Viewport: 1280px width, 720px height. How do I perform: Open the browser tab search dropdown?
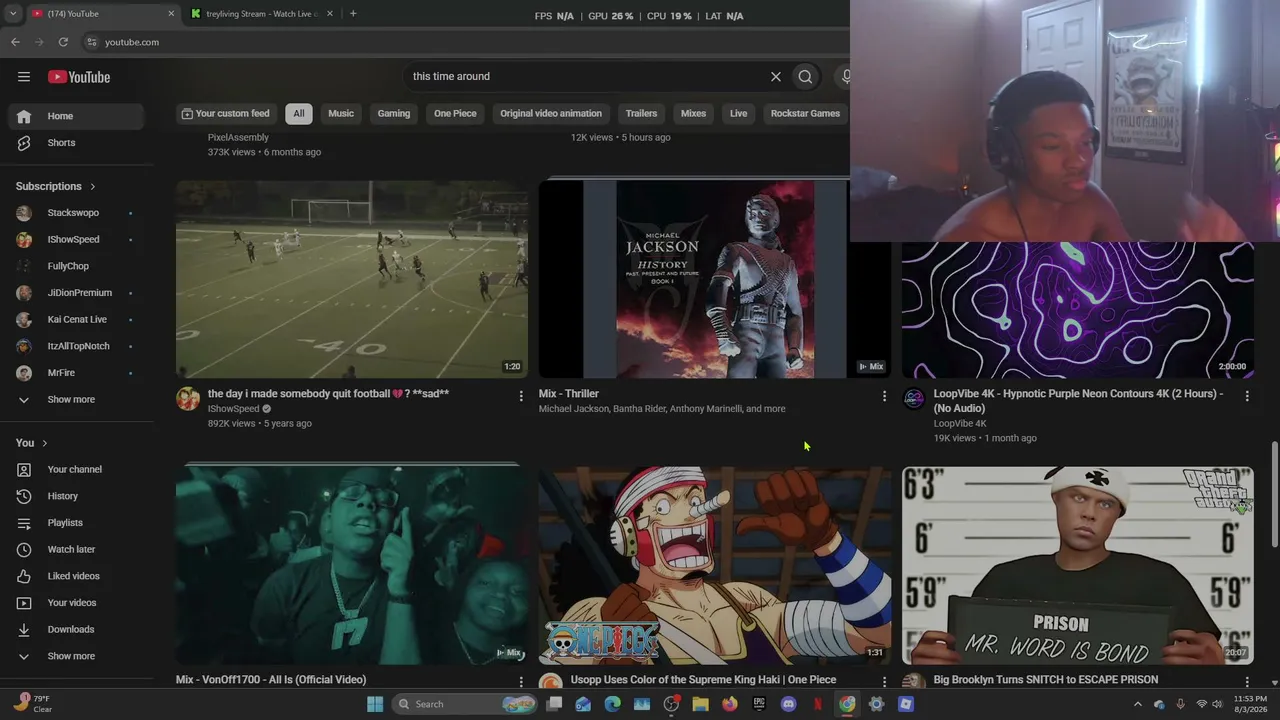point(13,14)
